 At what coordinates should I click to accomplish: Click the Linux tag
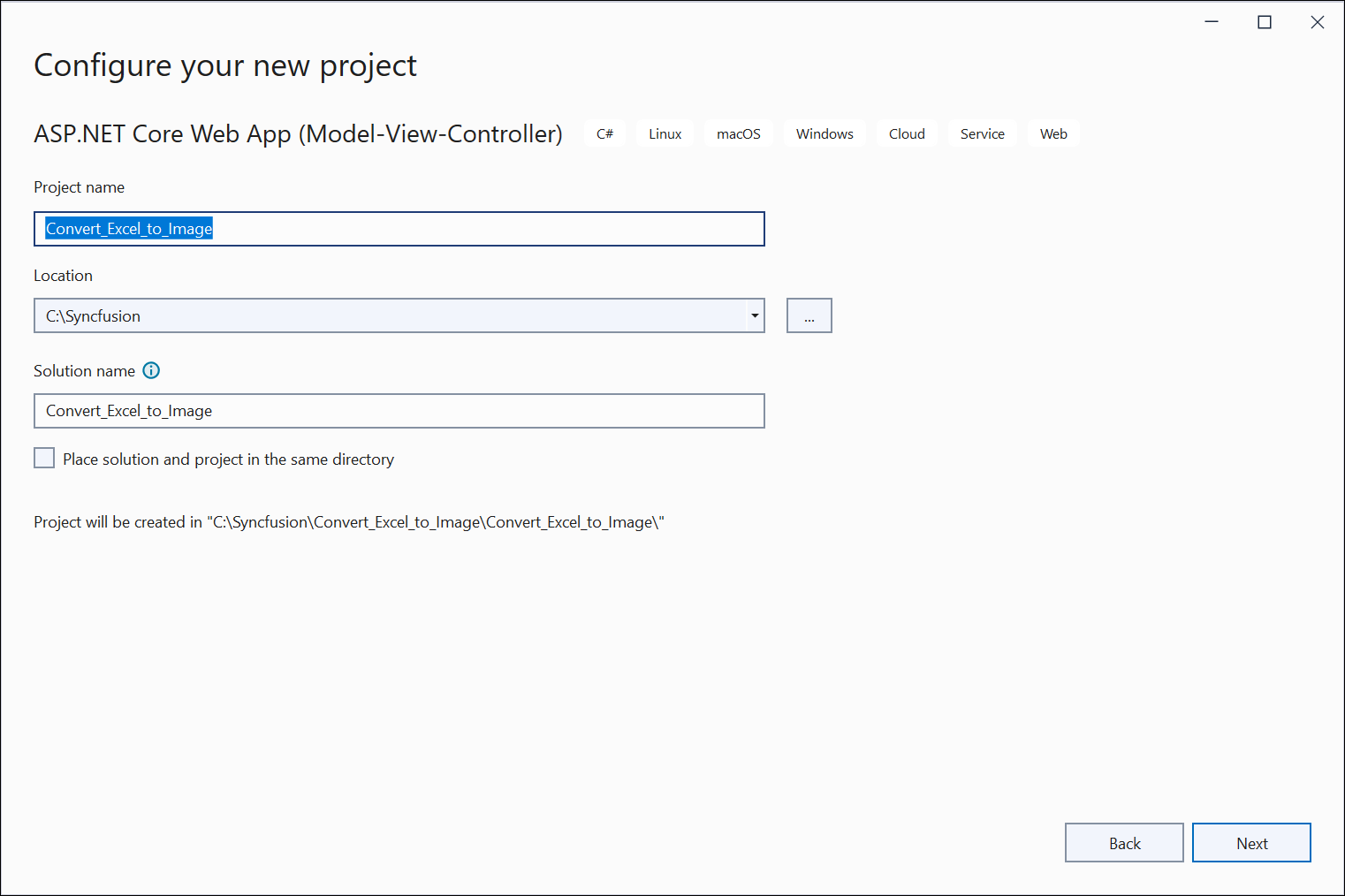coord(665,133)
